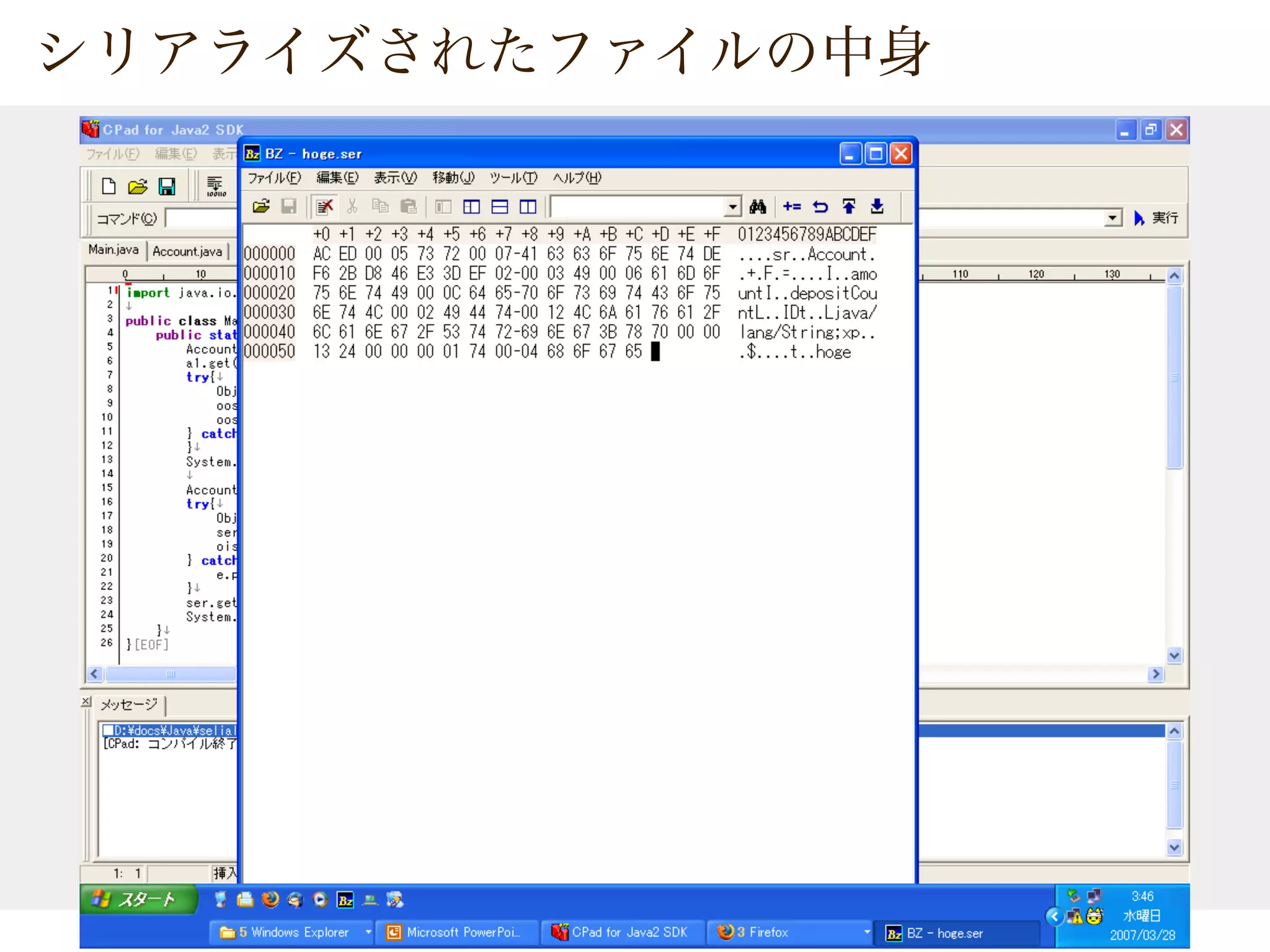The image size is (1270, 952).
Task: Switch to the Main.java tab
Action: [x=113, y=250]
